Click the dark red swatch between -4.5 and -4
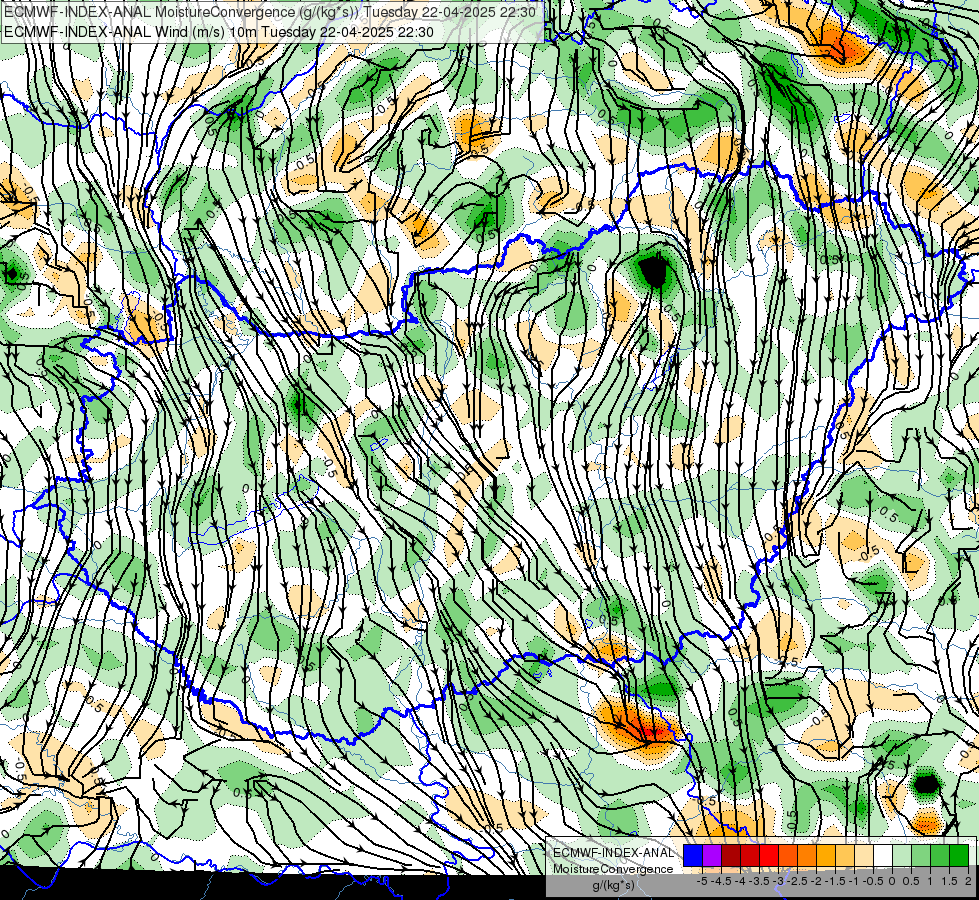 (731, 855)
